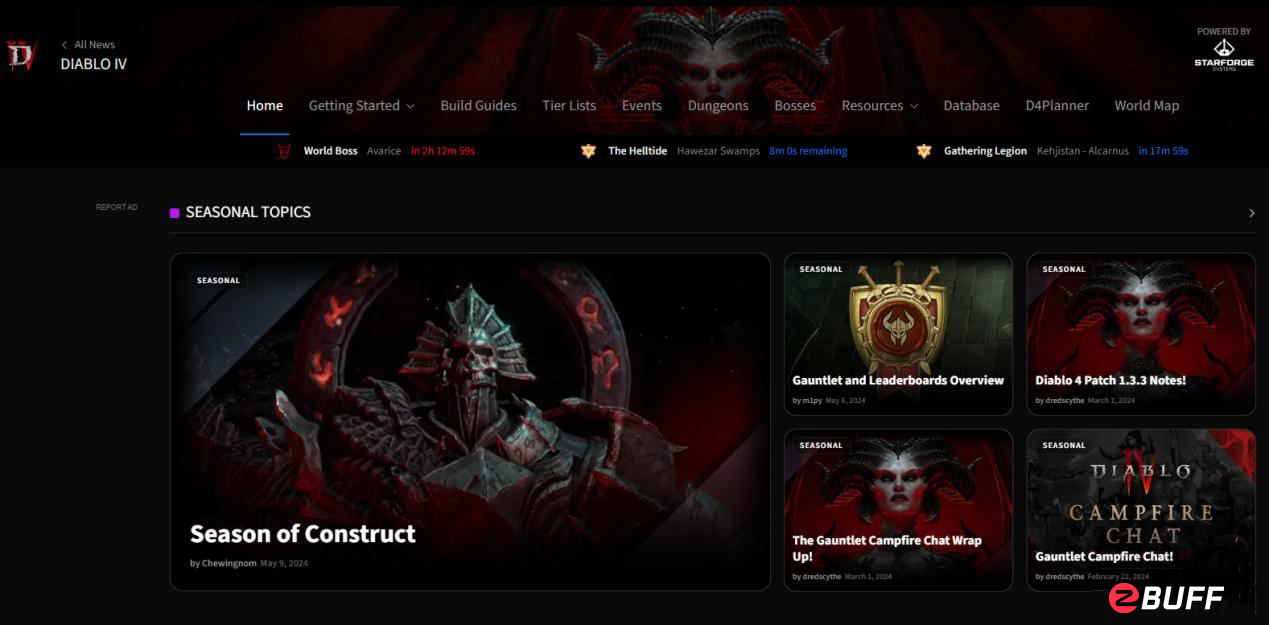The width and height of the screenshot is (1269, 625).
Task: Click the Helltide event icon
Action: tap(588, 151)
